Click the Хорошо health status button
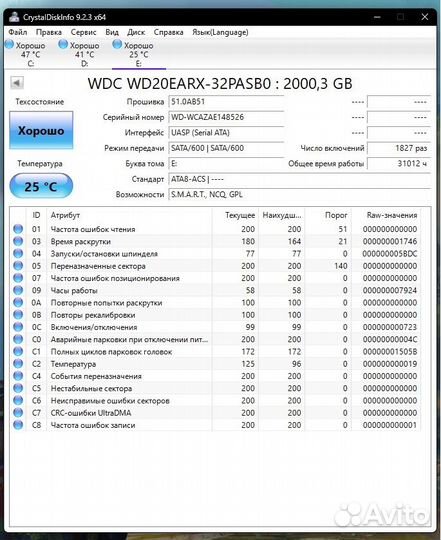441x540 pixels. pos(41,131)
